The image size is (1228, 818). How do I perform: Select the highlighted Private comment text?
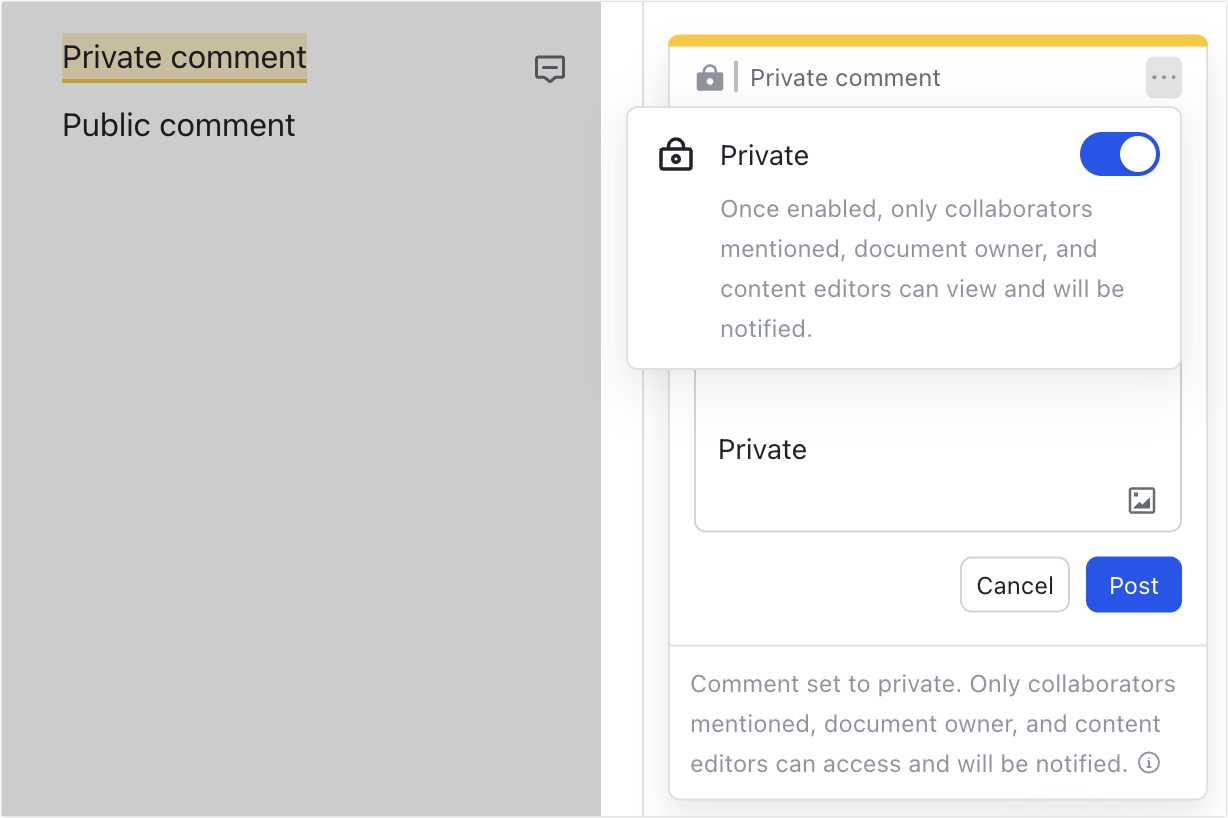183,57
